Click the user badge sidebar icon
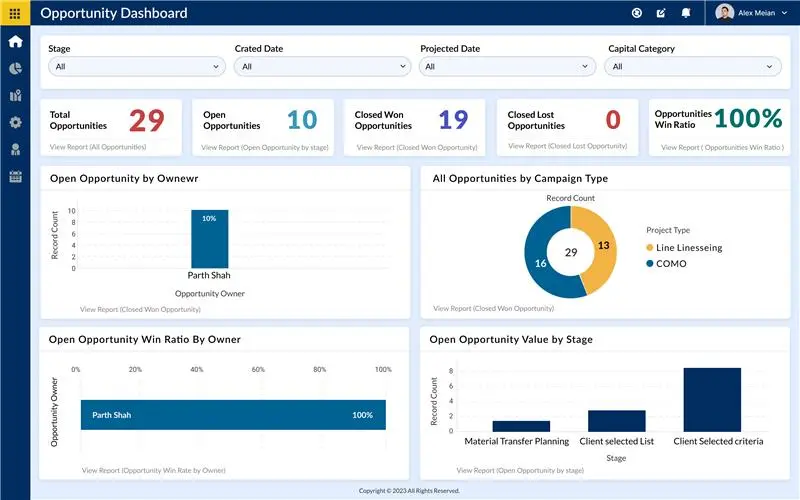 click(15, 149)
